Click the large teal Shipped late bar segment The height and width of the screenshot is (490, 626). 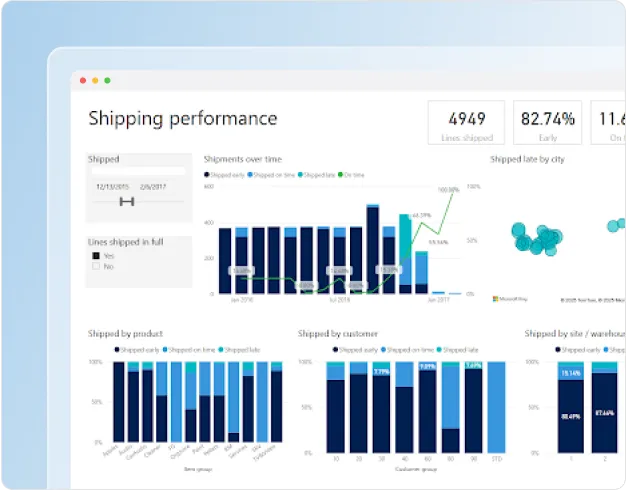pyautogui.click(x=405, y=236)
